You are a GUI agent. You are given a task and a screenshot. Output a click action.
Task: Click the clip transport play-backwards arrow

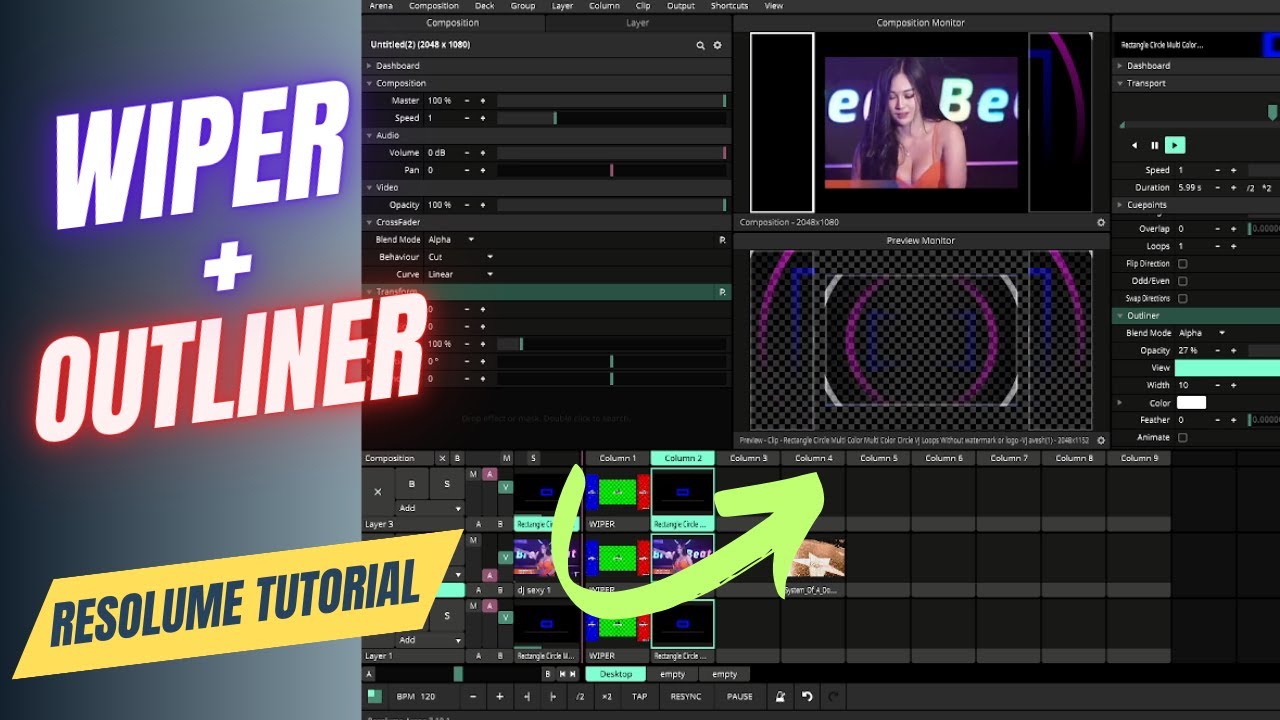click(x=1134, y=145)
